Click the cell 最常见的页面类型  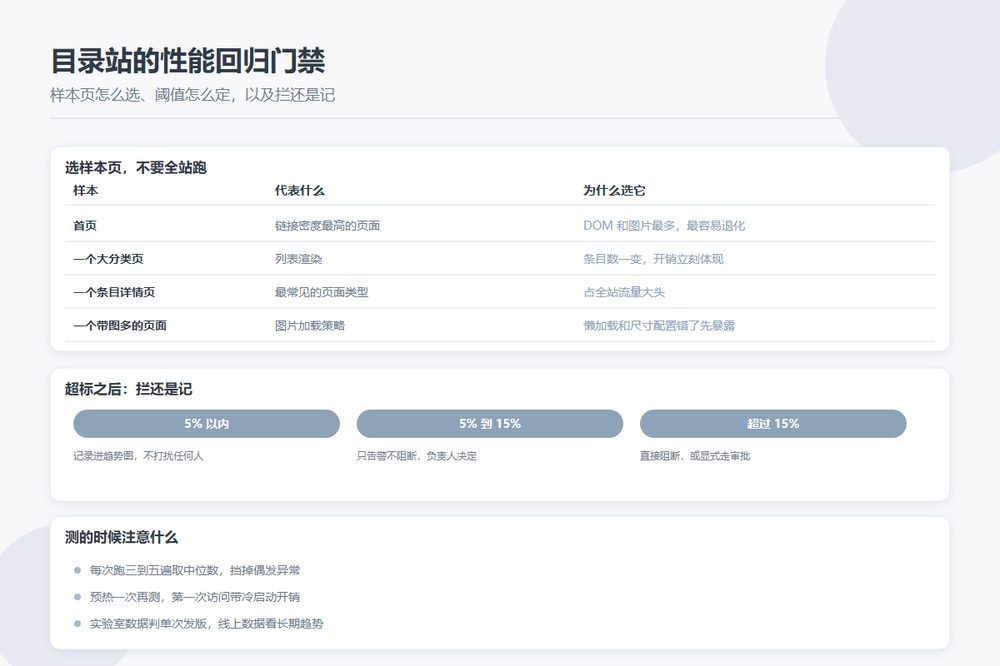point(321,292)
